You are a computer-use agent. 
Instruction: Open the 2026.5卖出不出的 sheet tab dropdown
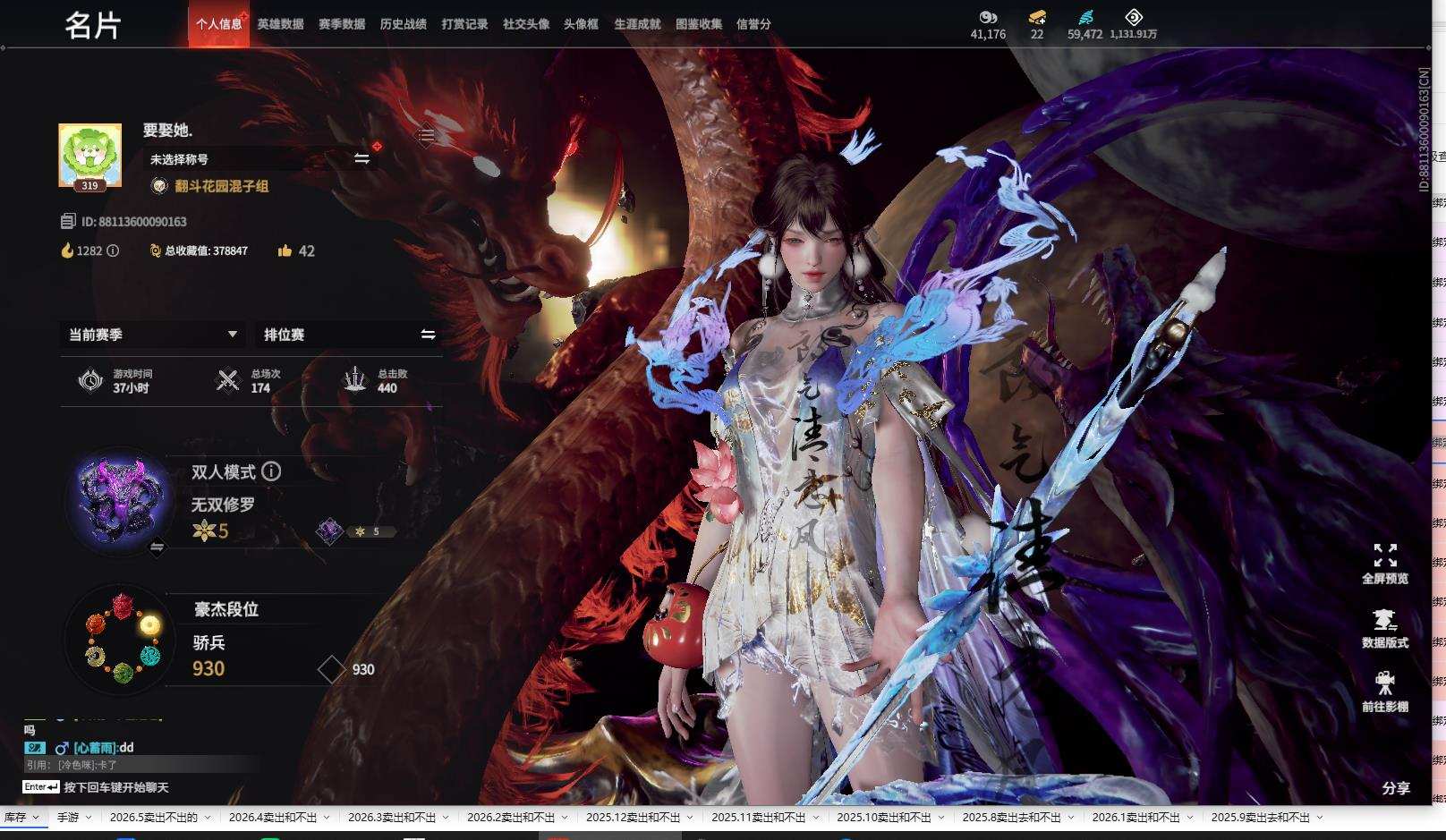[x=208, y=818]
